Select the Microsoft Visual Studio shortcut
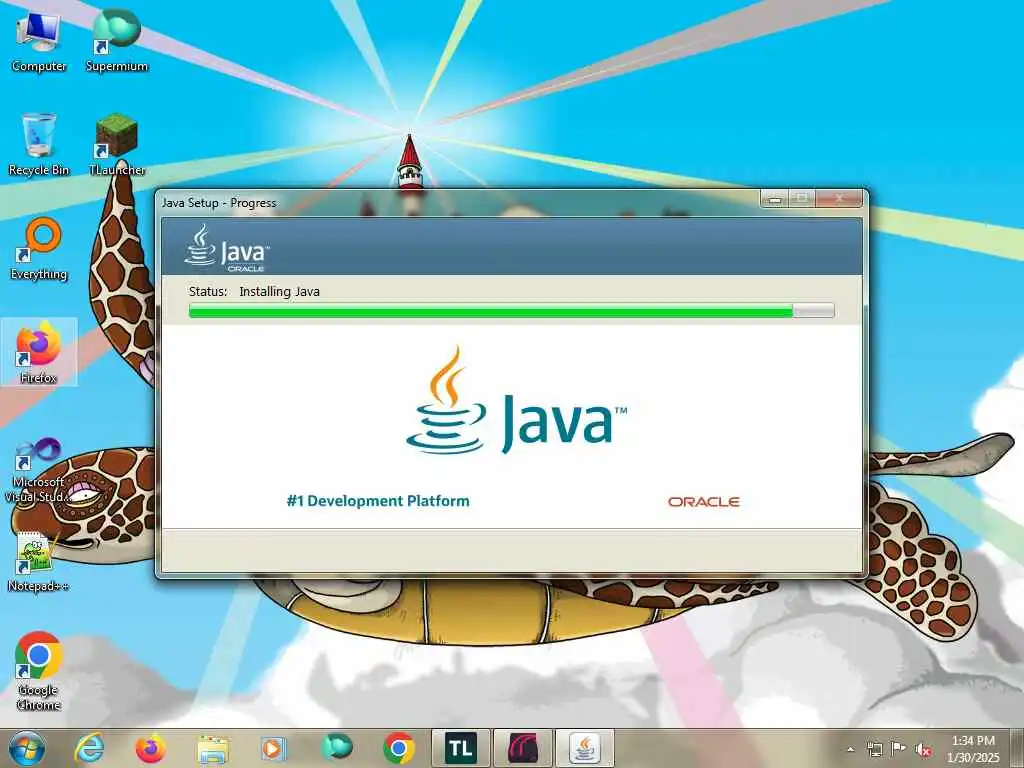This screenshot has height=768, width=1024. 39,470
